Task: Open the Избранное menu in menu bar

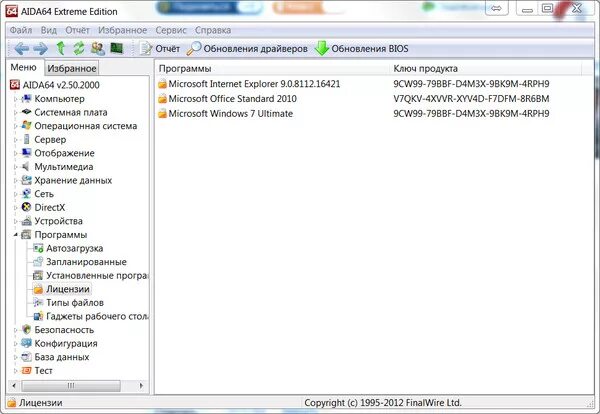Action: 122,30
